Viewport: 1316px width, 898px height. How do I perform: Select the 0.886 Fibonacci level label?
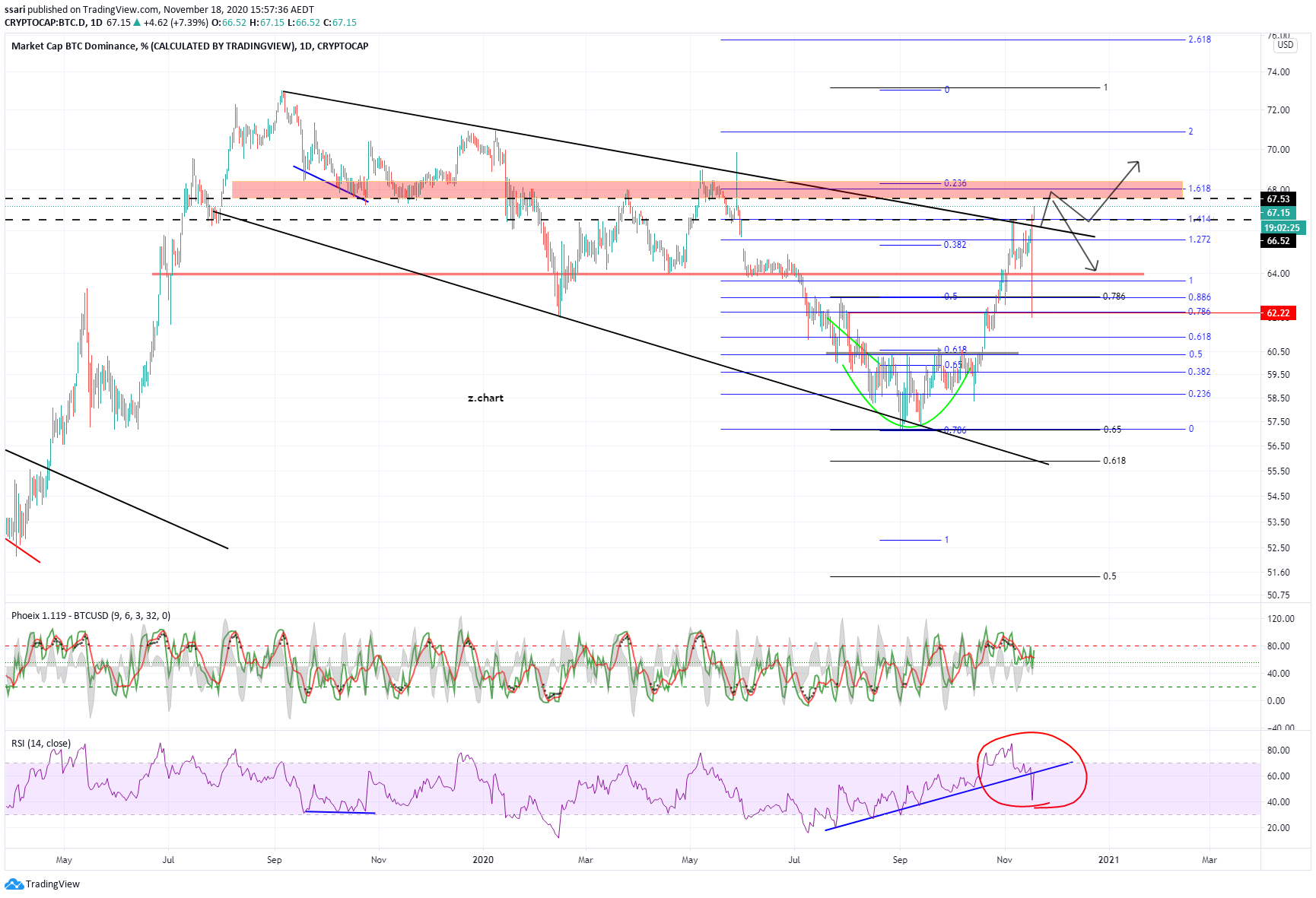1200,297
